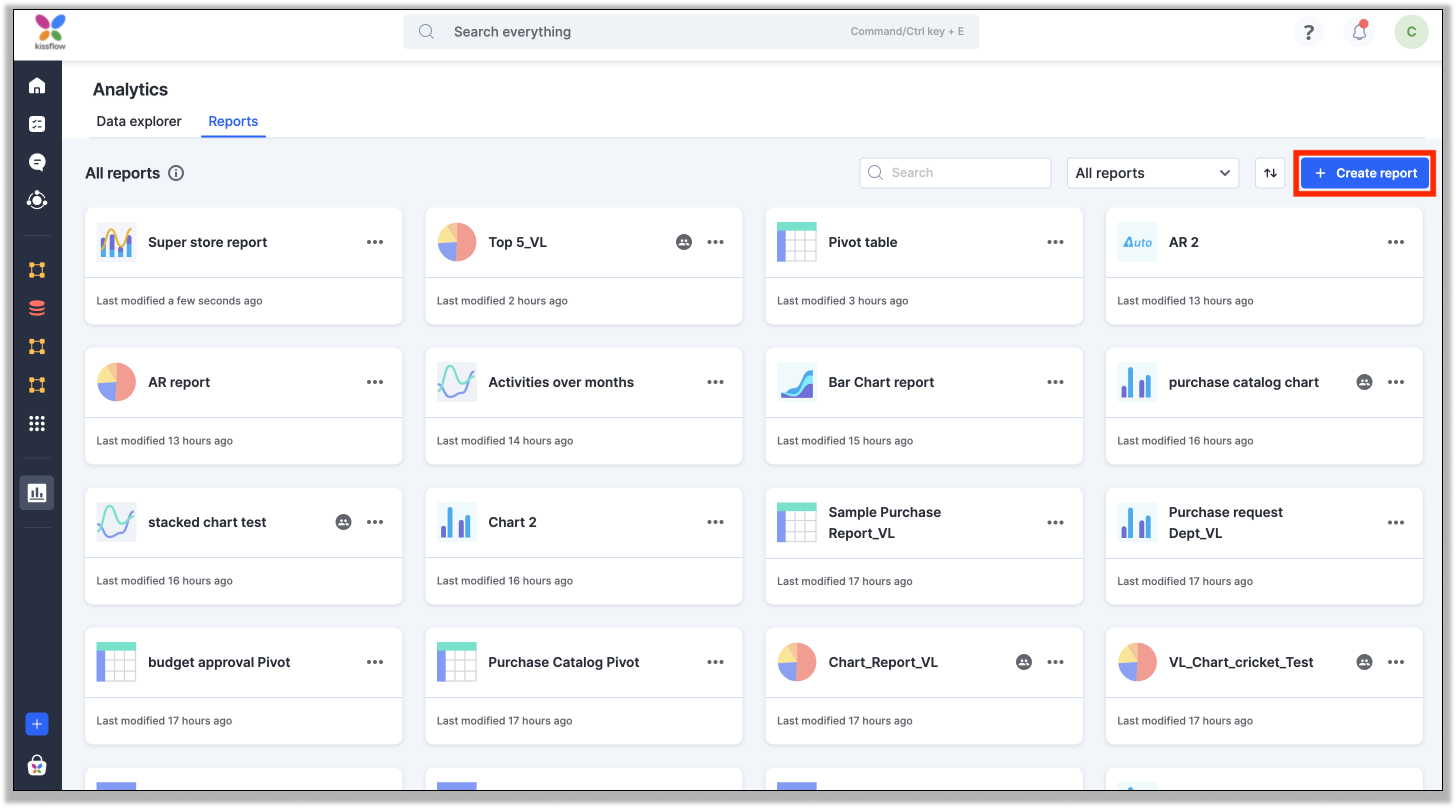Open the Home icon in sidebar
The image size is (1456, 808).
(37, 86)
